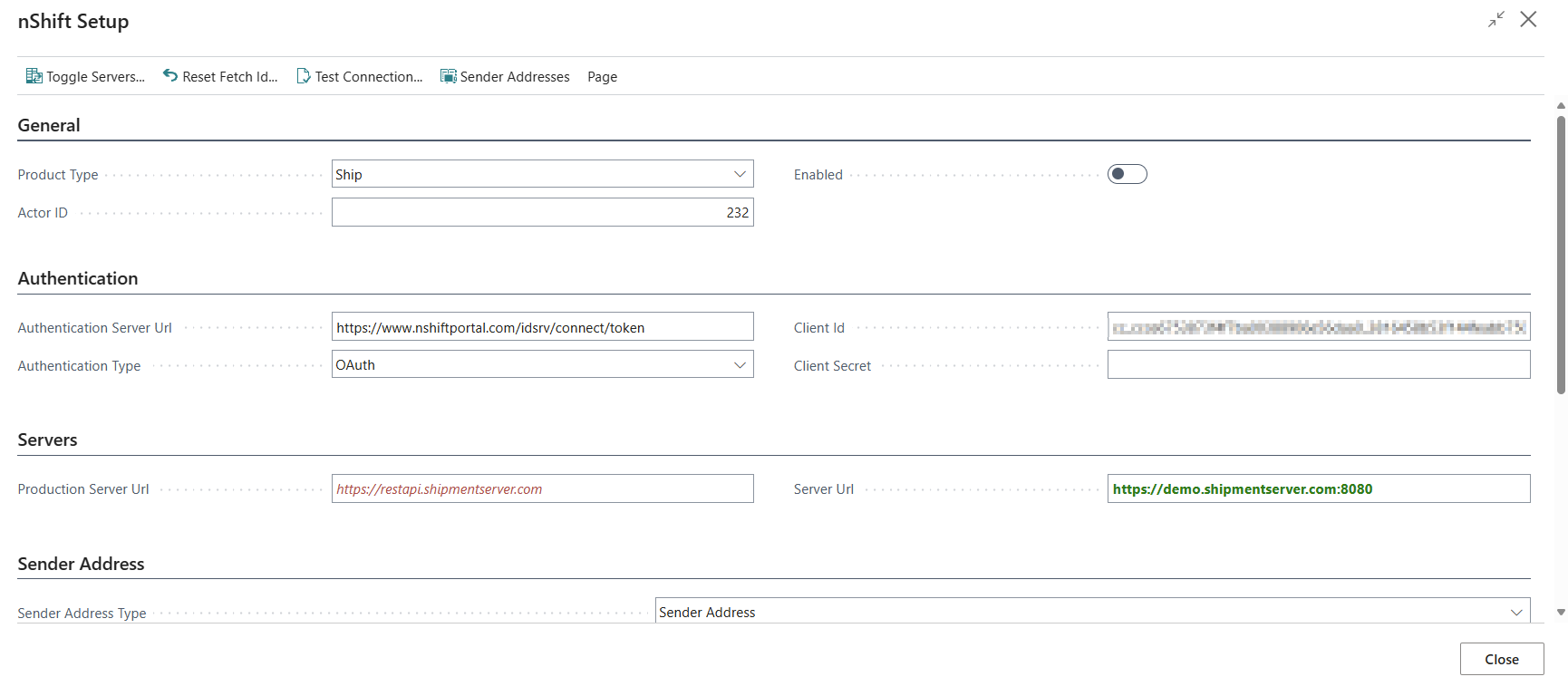Click the empty Client Secret field
The image size is (1568, 696).
pyautogui.click(x=1319, y=364)
